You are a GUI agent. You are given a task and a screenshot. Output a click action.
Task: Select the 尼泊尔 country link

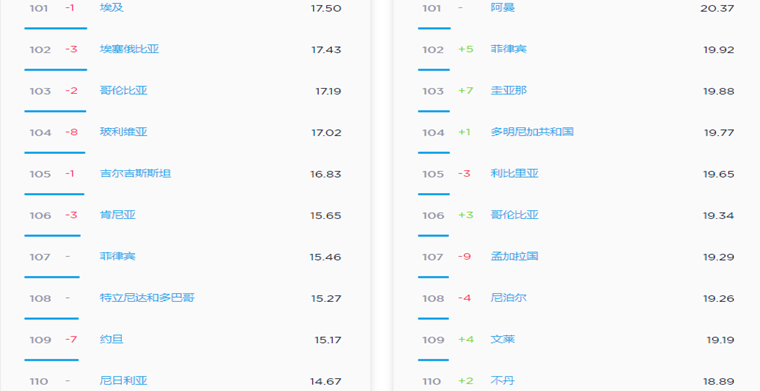click(508, 297)
